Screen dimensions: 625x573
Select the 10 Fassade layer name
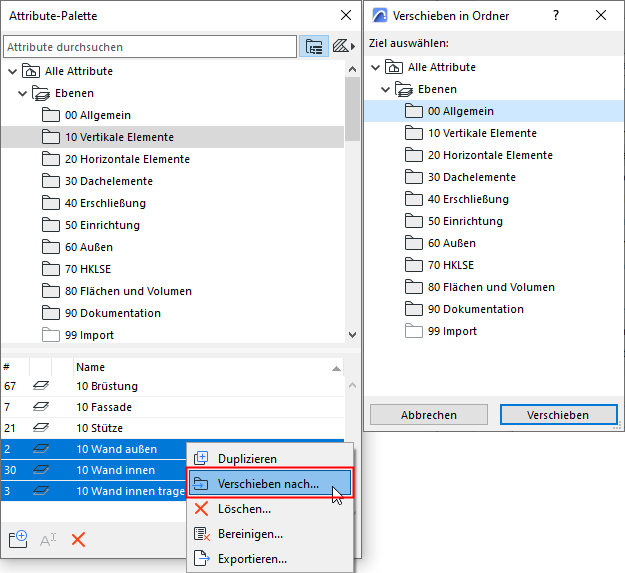(x=104, y=407)
